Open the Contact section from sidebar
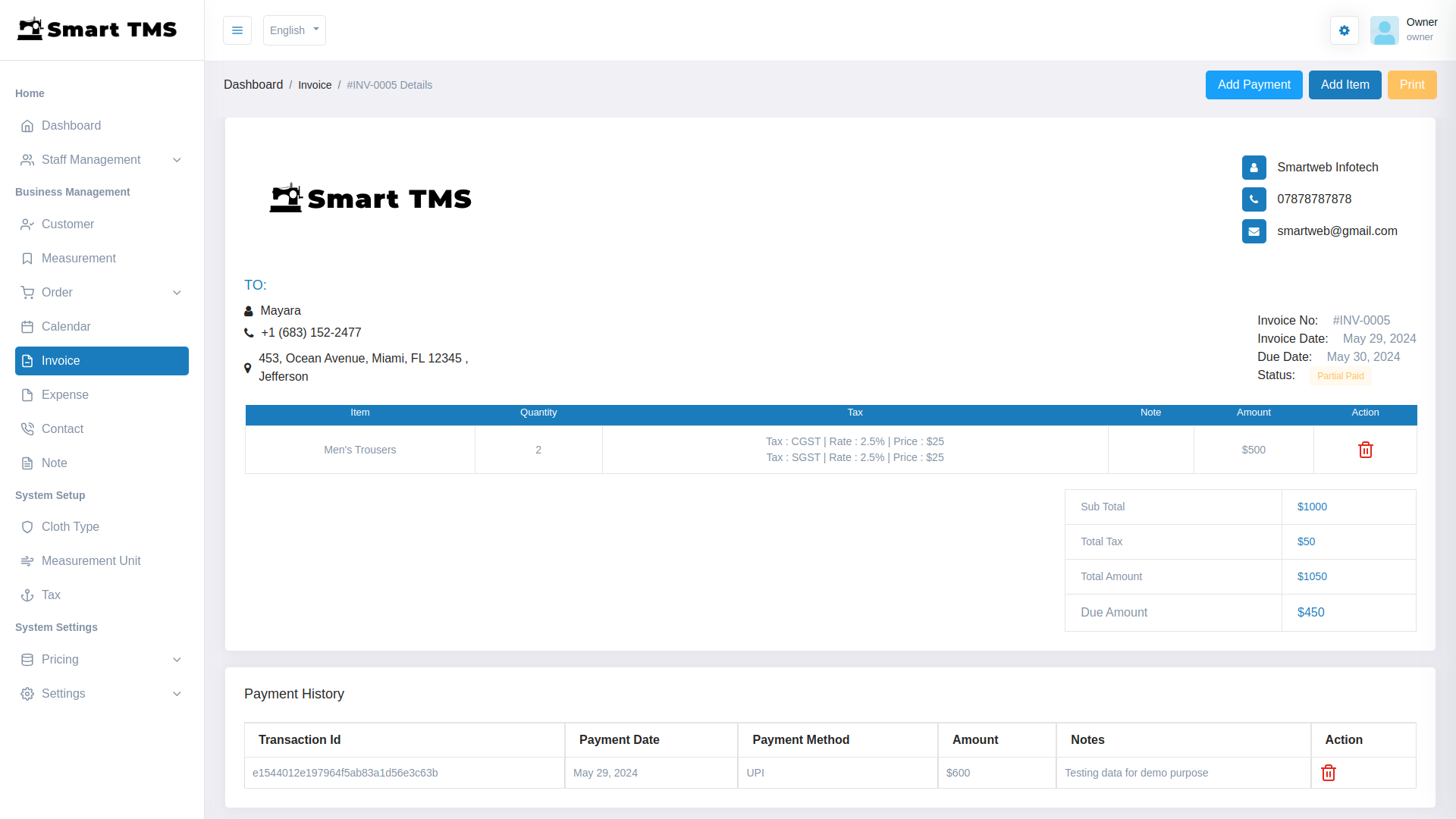This screenshot has height=819, width=1456. point(27,428)
